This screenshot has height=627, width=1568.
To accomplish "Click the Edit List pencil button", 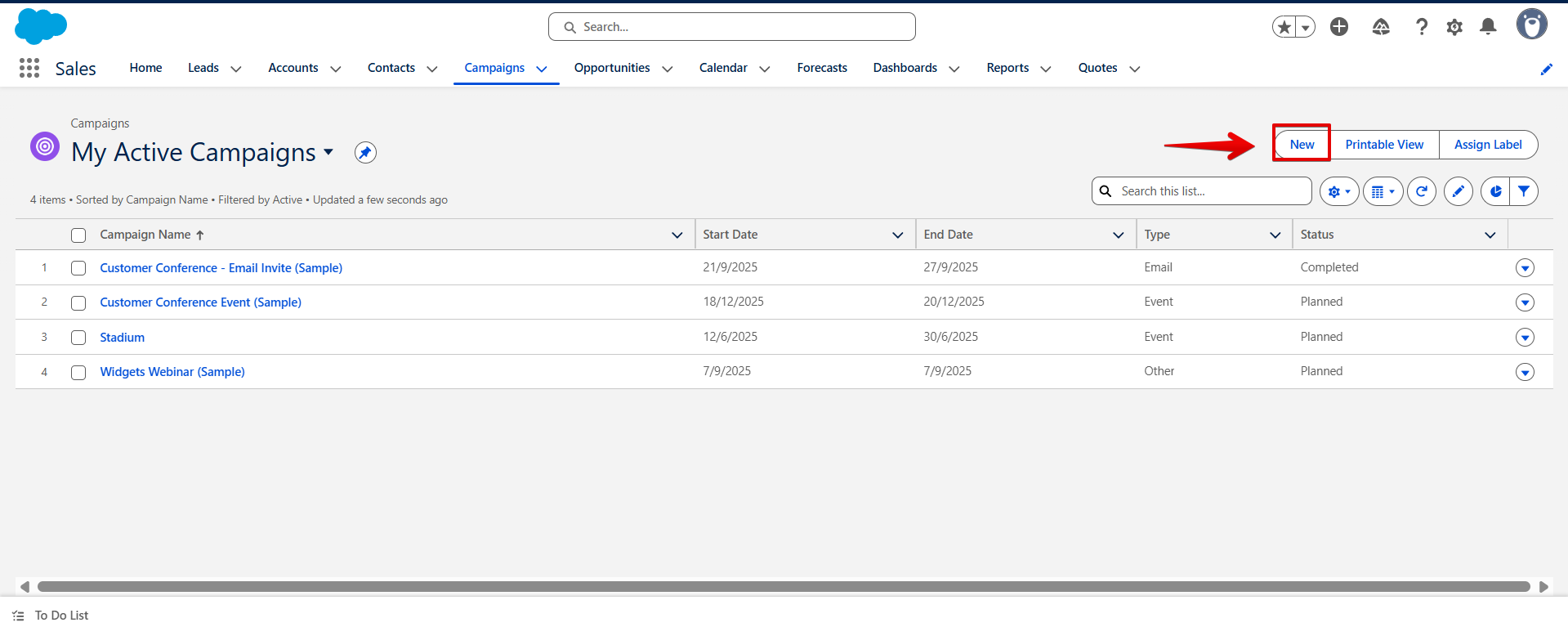I will [1459, 191].
